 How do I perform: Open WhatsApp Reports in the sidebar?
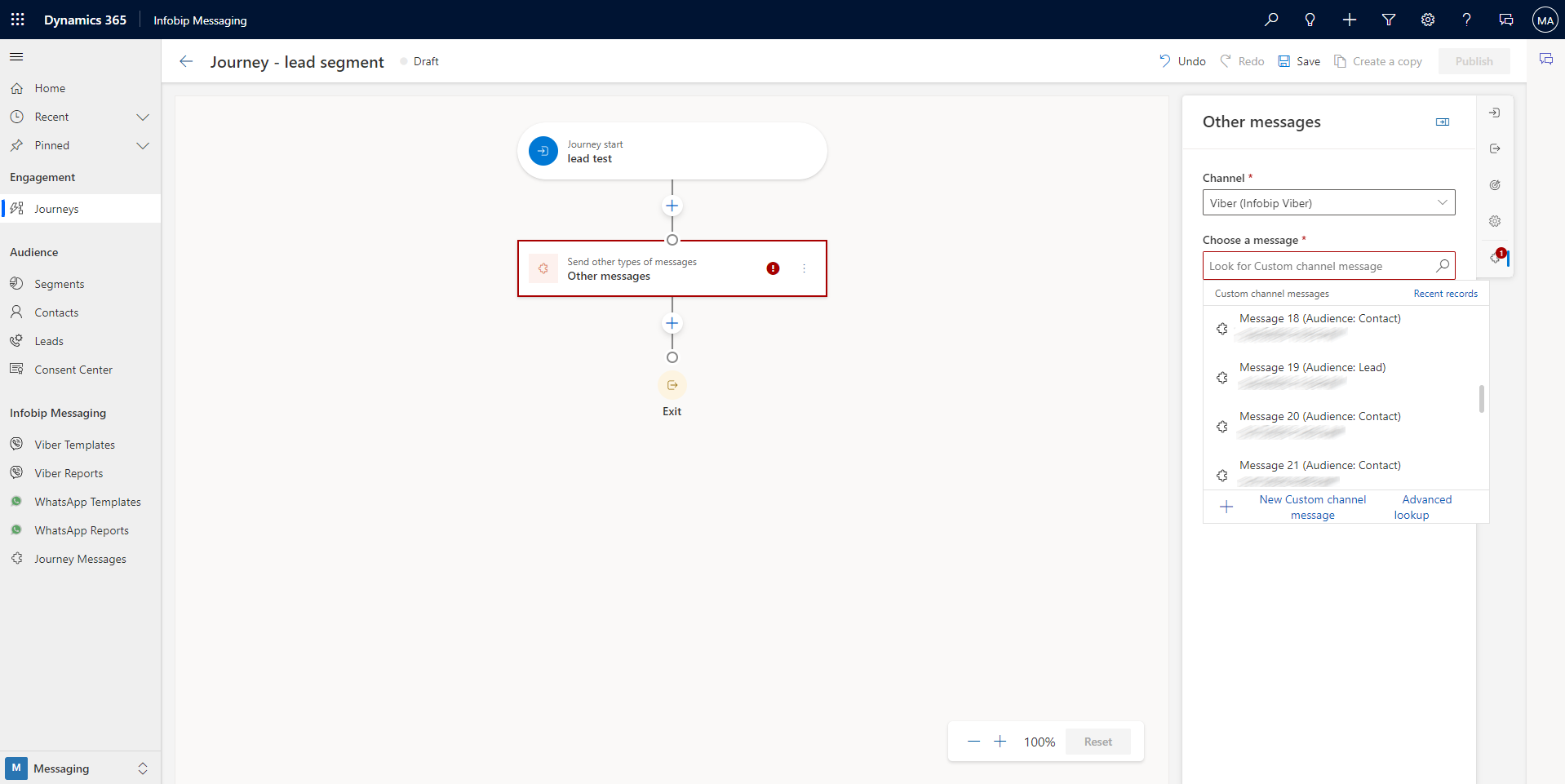80,530
